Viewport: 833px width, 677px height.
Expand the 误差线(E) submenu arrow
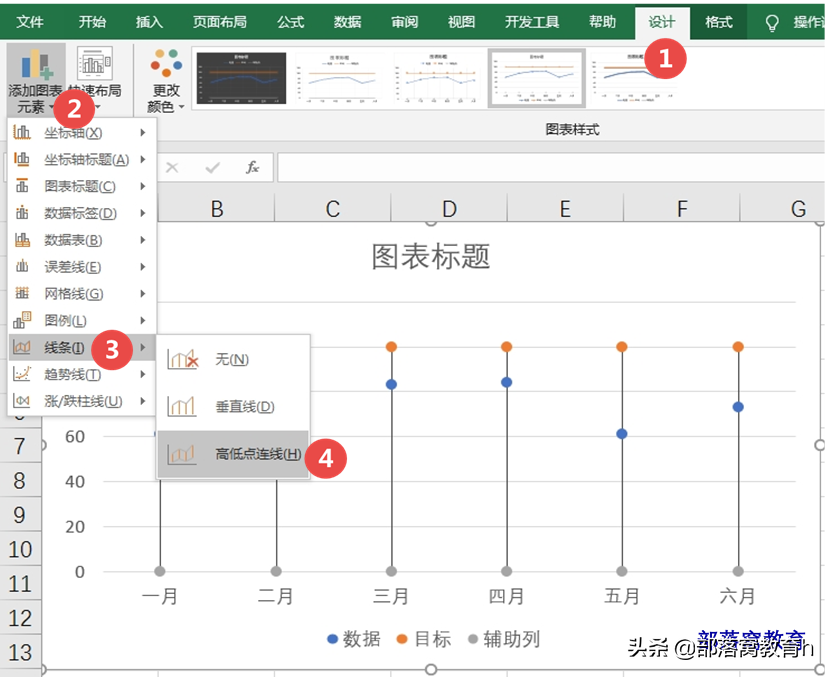pos(143,266)
